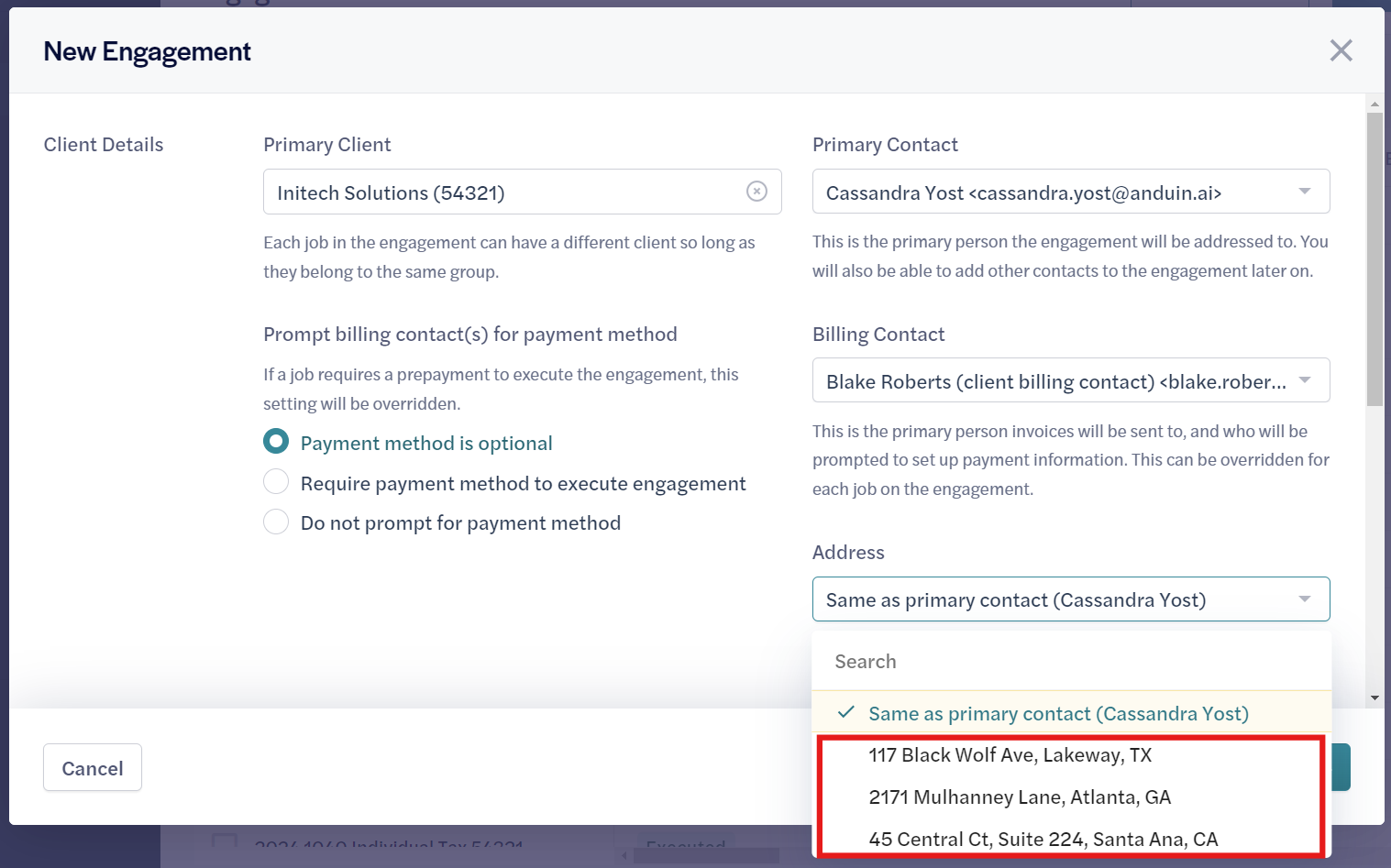Image resolution: width=1391 pixels, height=868 pixels.
Task: Click the Client Details section label
Action: pyautogui.click(x=104, y=145)
